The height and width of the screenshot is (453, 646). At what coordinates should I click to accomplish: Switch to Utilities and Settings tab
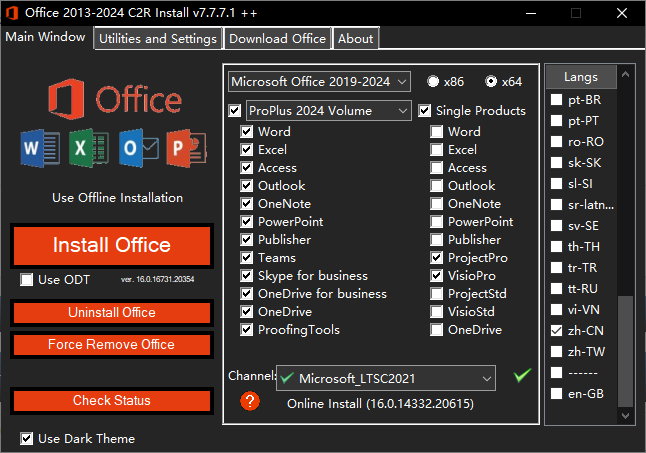tap(158, 39)
